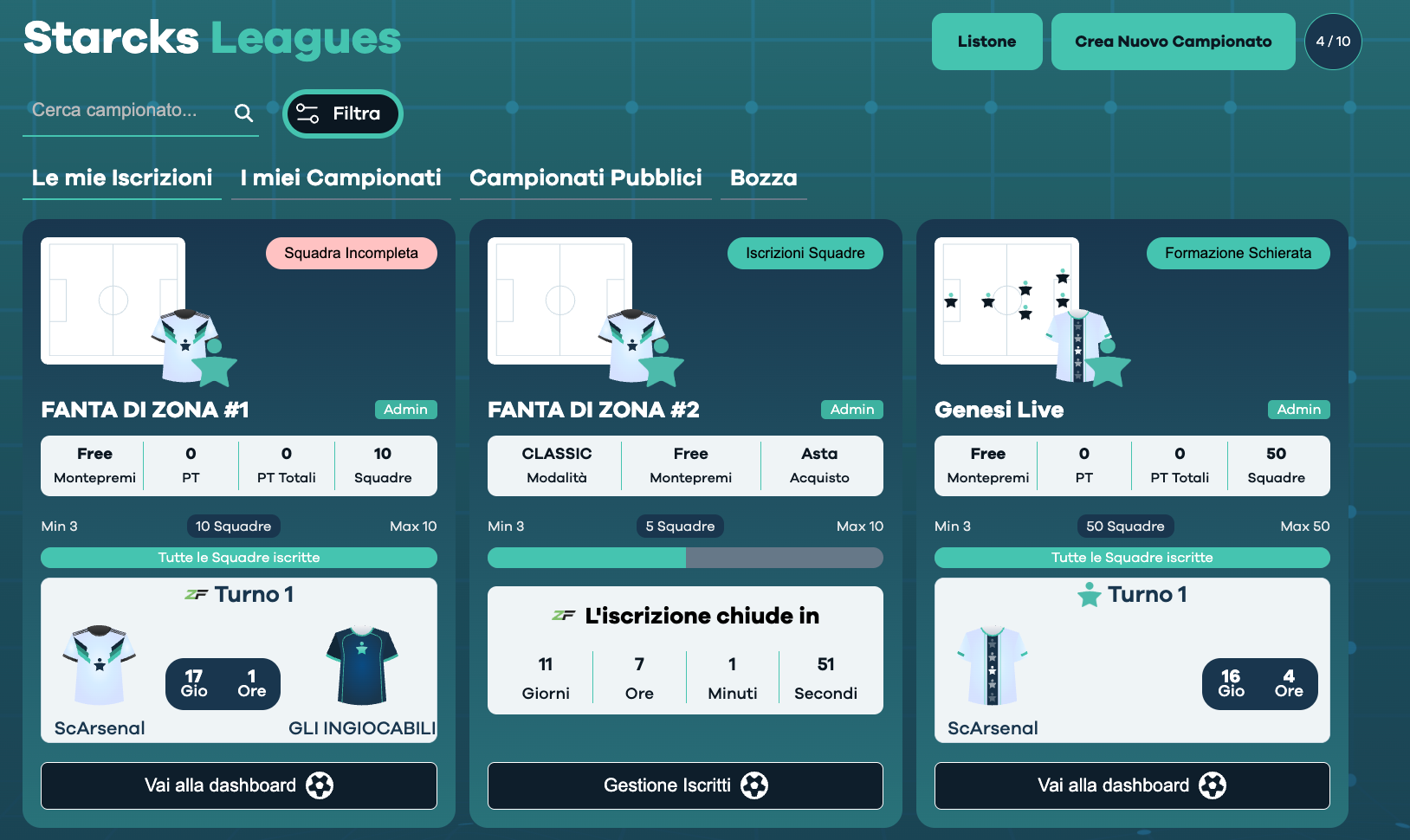
Task: Click the 4 / 10 counter badge
Action: [x=1333, y=42]
